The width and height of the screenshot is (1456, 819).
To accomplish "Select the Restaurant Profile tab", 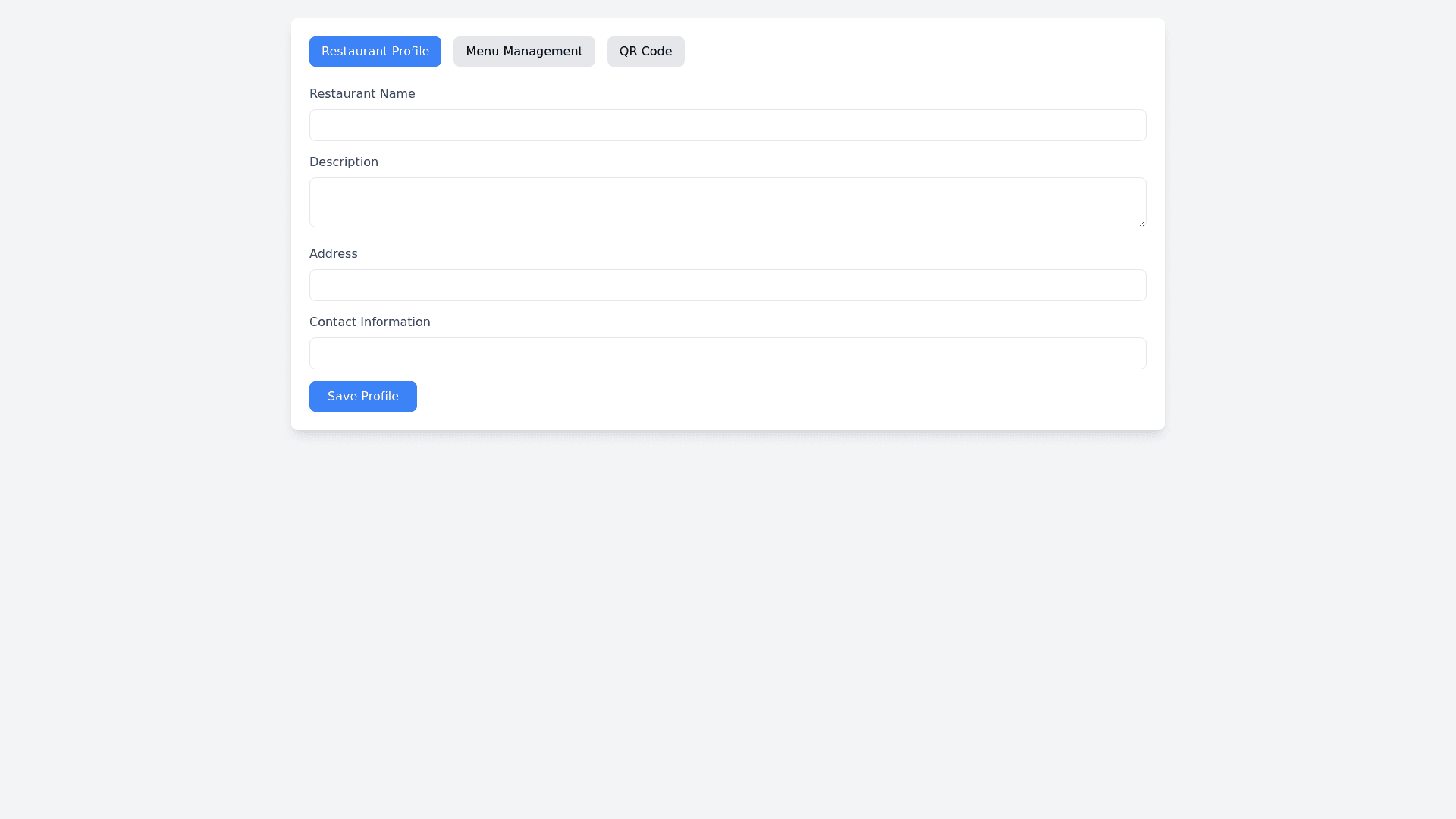I will 375,52.
